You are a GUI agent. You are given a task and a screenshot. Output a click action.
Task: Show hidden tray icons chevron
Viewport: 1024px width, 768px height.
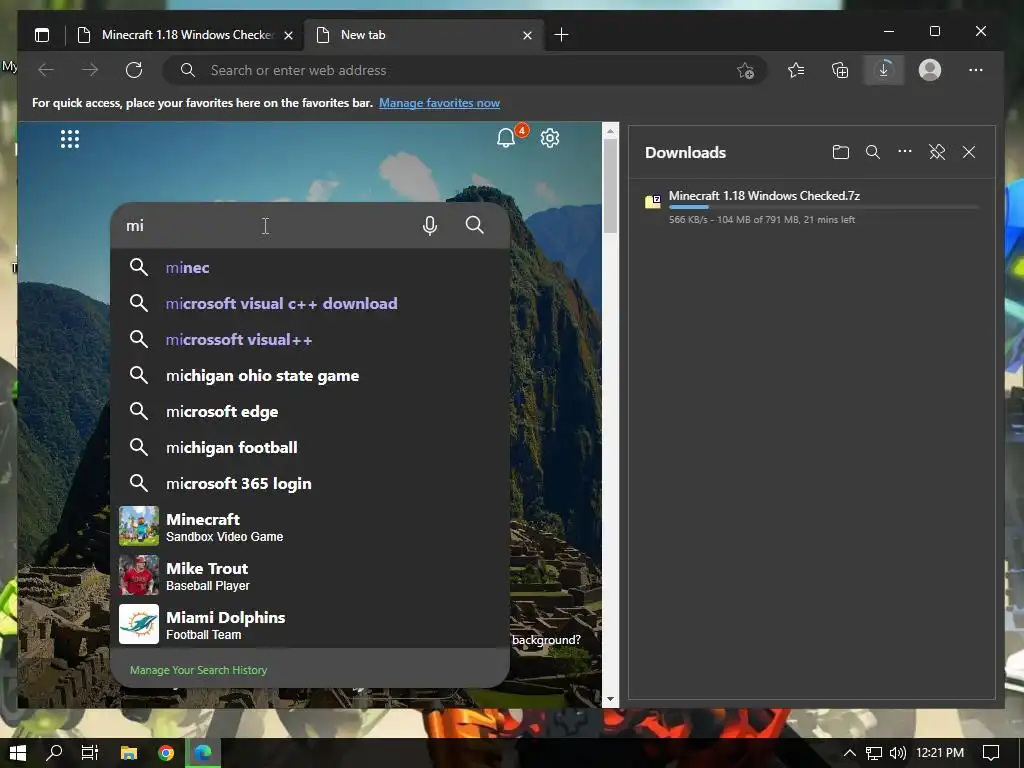coord(850,753)
